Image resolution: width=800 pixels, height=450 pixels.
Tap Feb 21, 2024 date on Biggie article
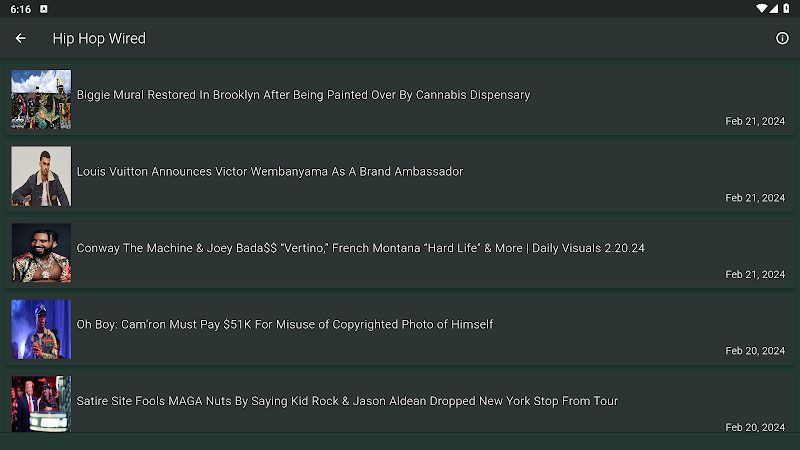point(755,121)
